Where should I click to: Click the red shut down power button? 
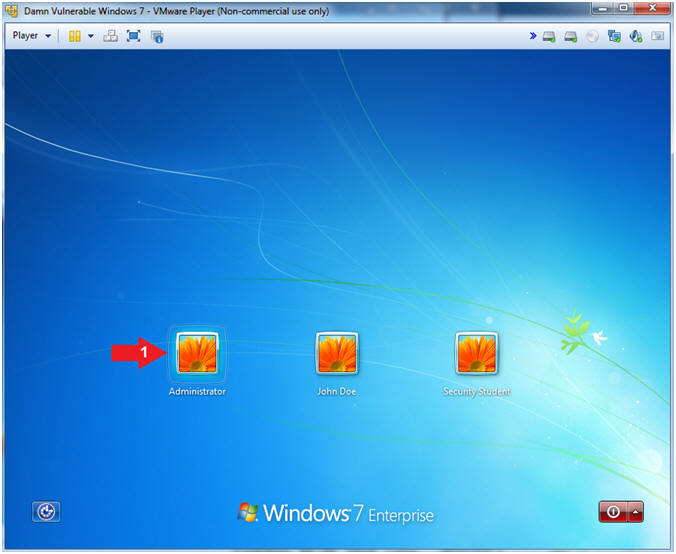pyautogui.click(x=613, y=512)
